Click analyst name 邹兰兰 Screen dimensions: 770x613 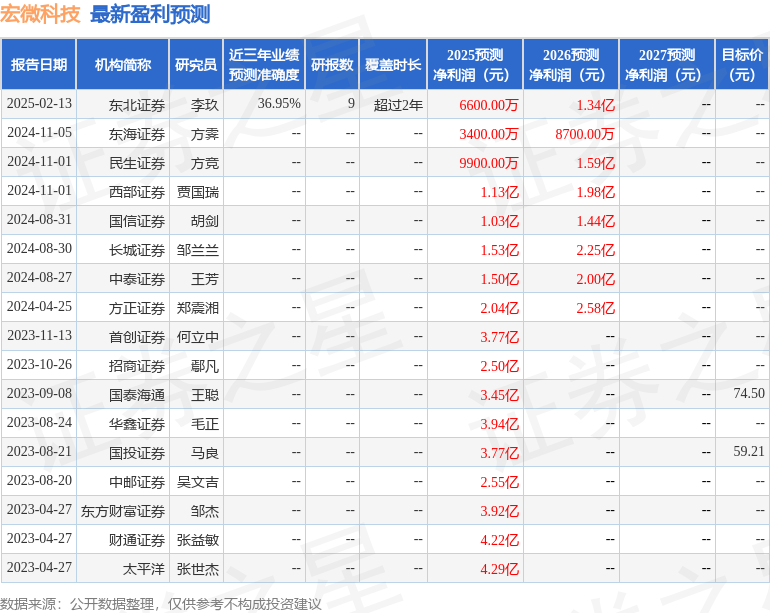[x=198, y=250]
